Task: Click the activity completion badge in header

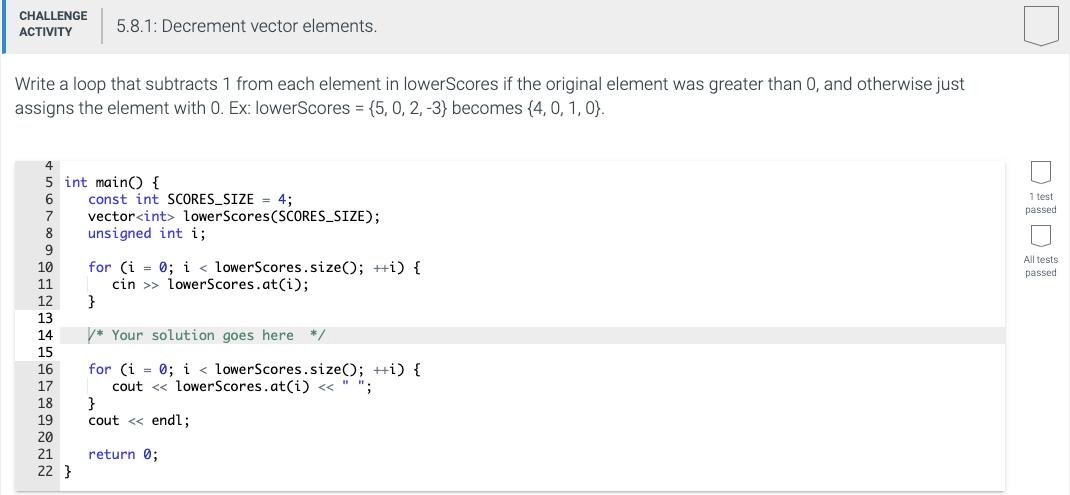Action: (x=1040, y=27)
